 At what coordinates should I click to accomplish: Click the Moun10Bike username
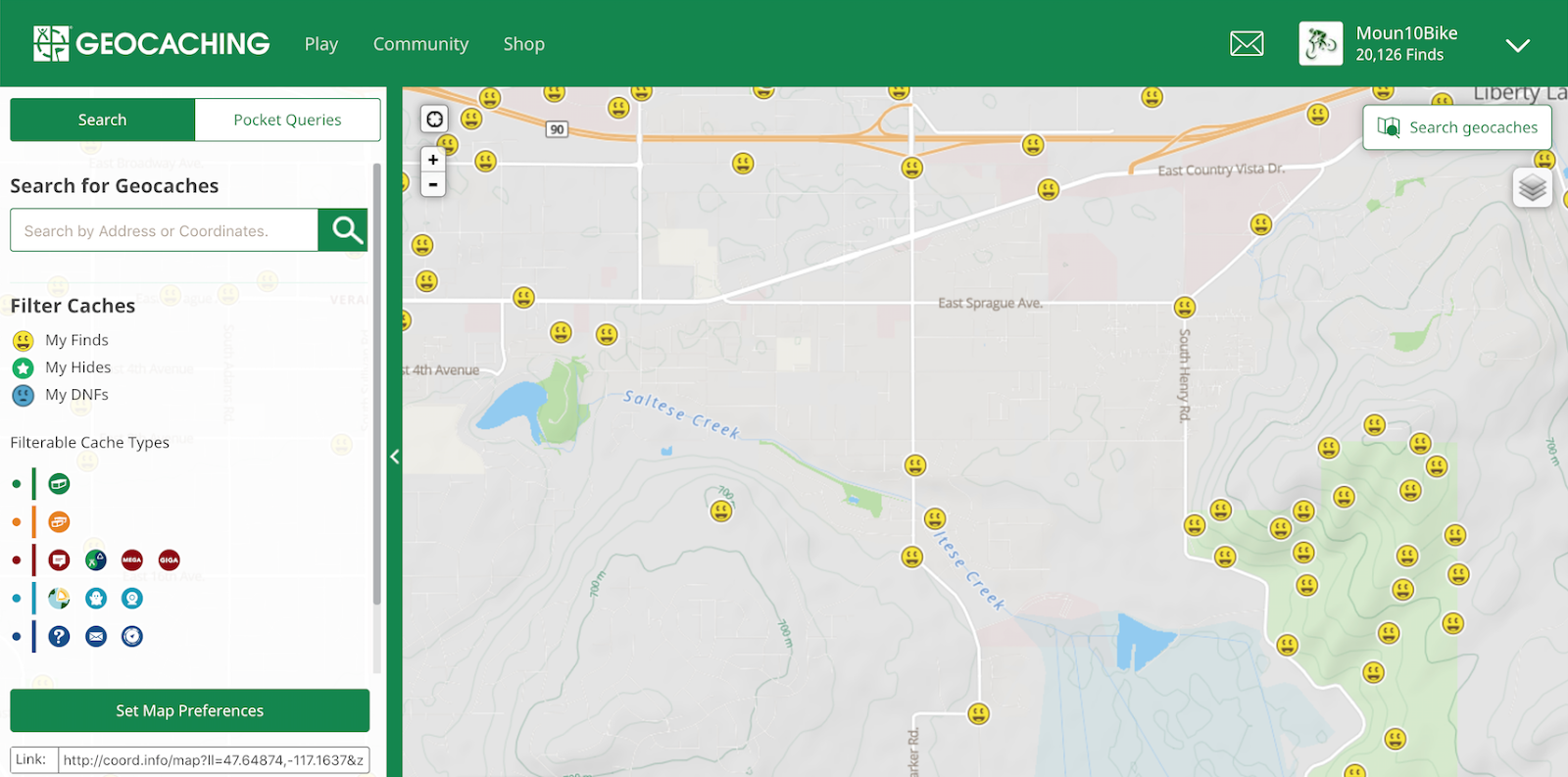click(x=1406, y=33)
